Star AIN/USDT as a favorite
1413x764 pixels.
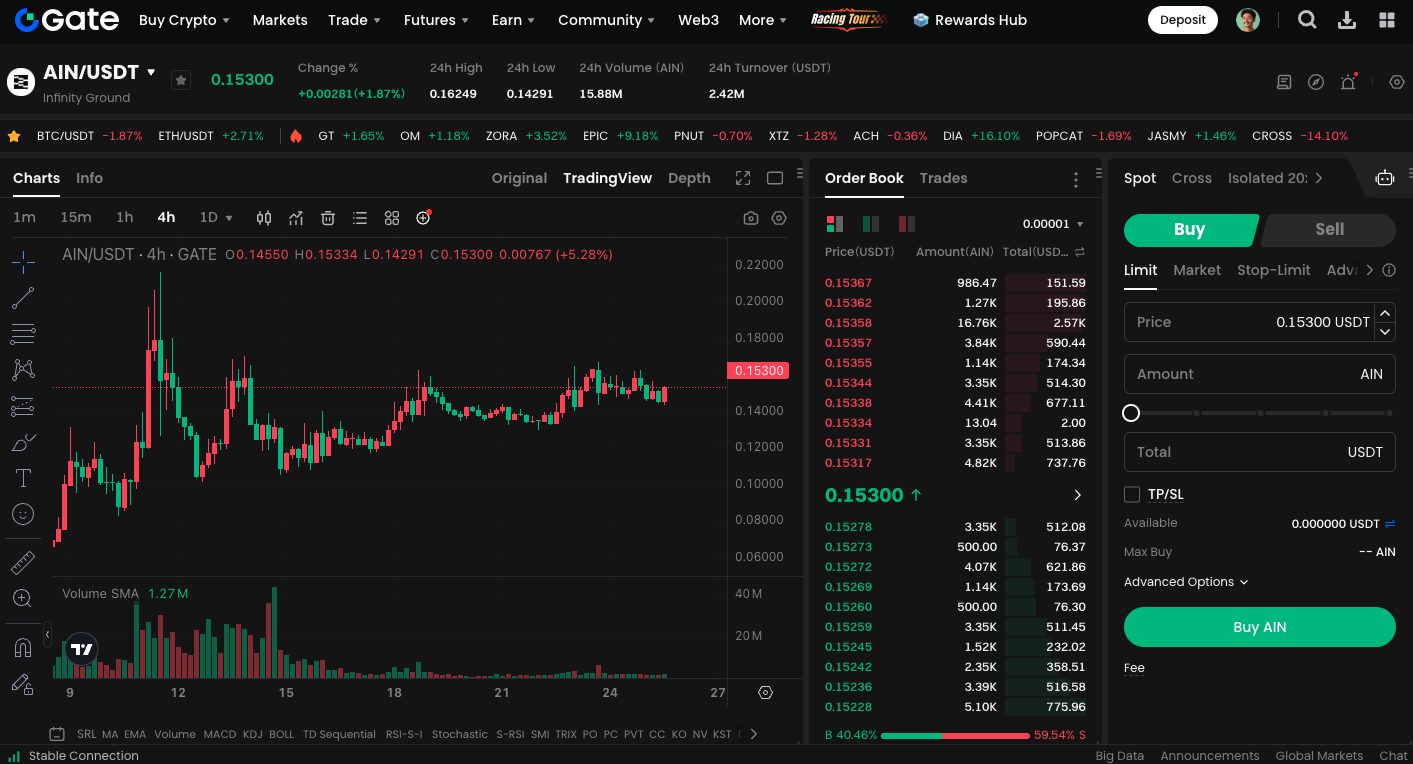pyautogui.click(x=180, y=80)
